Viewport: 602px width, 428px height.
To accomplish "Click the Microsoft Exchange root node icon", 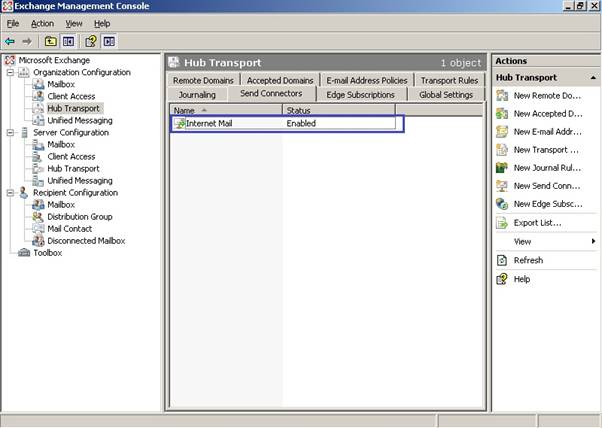I will [x=10, y=60].
